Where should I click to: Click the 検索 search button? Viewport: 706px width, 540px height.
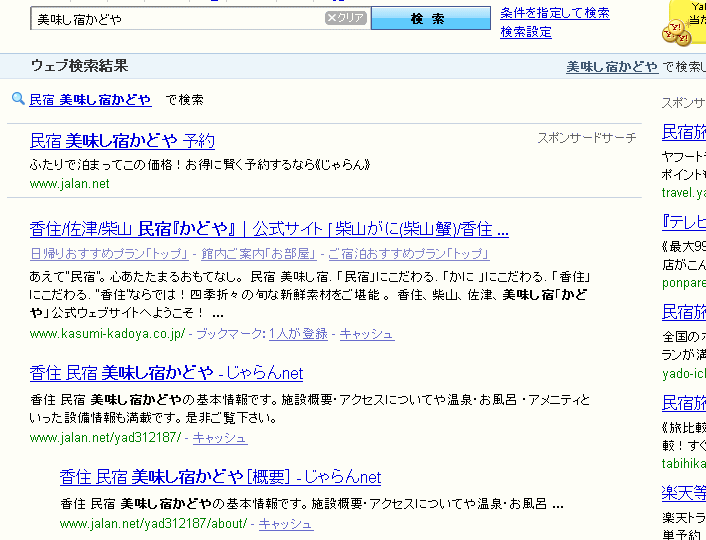[x=430, y=18]
